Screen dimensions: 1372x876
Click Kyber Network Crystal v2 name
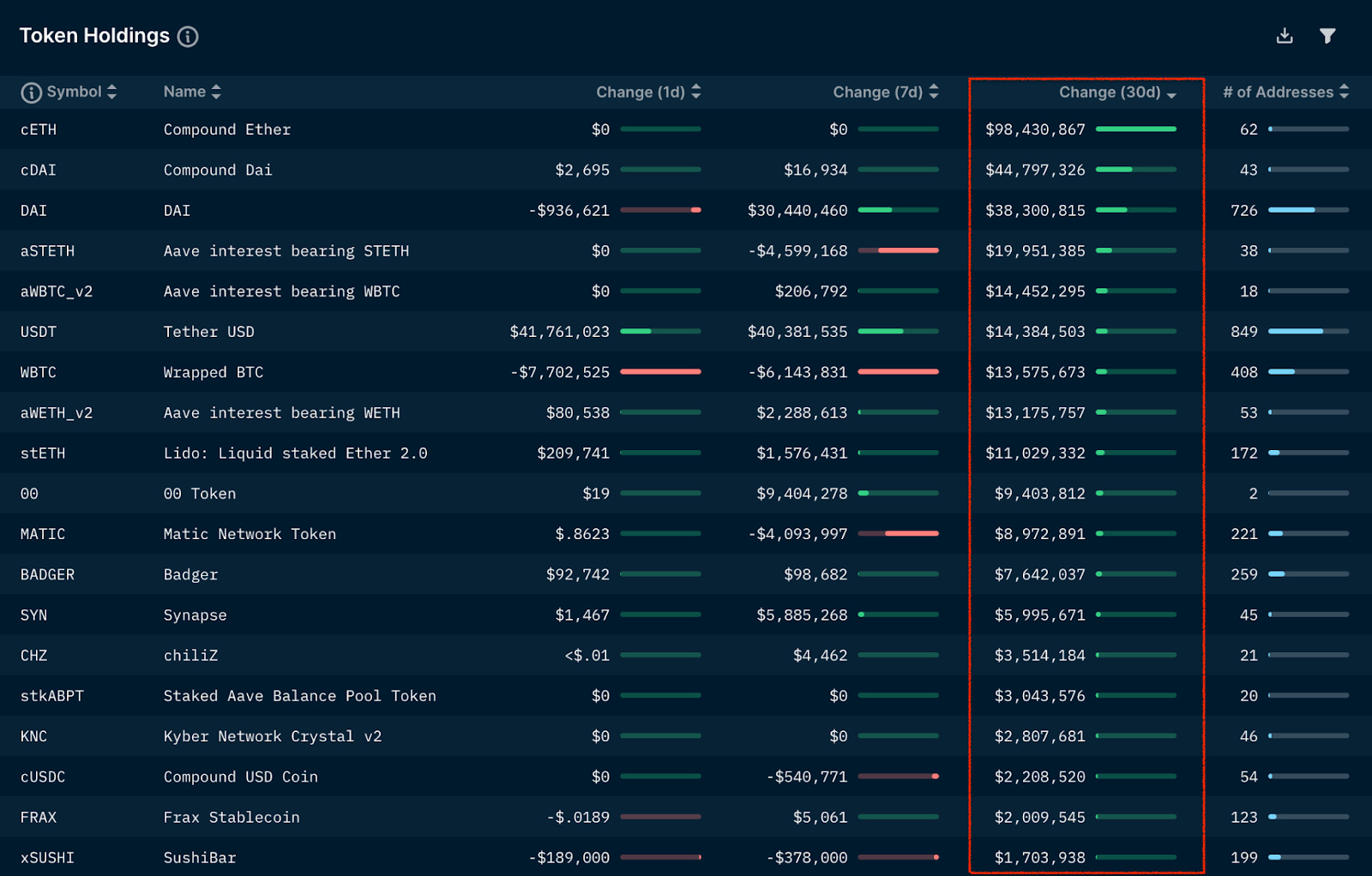(273, 736)
